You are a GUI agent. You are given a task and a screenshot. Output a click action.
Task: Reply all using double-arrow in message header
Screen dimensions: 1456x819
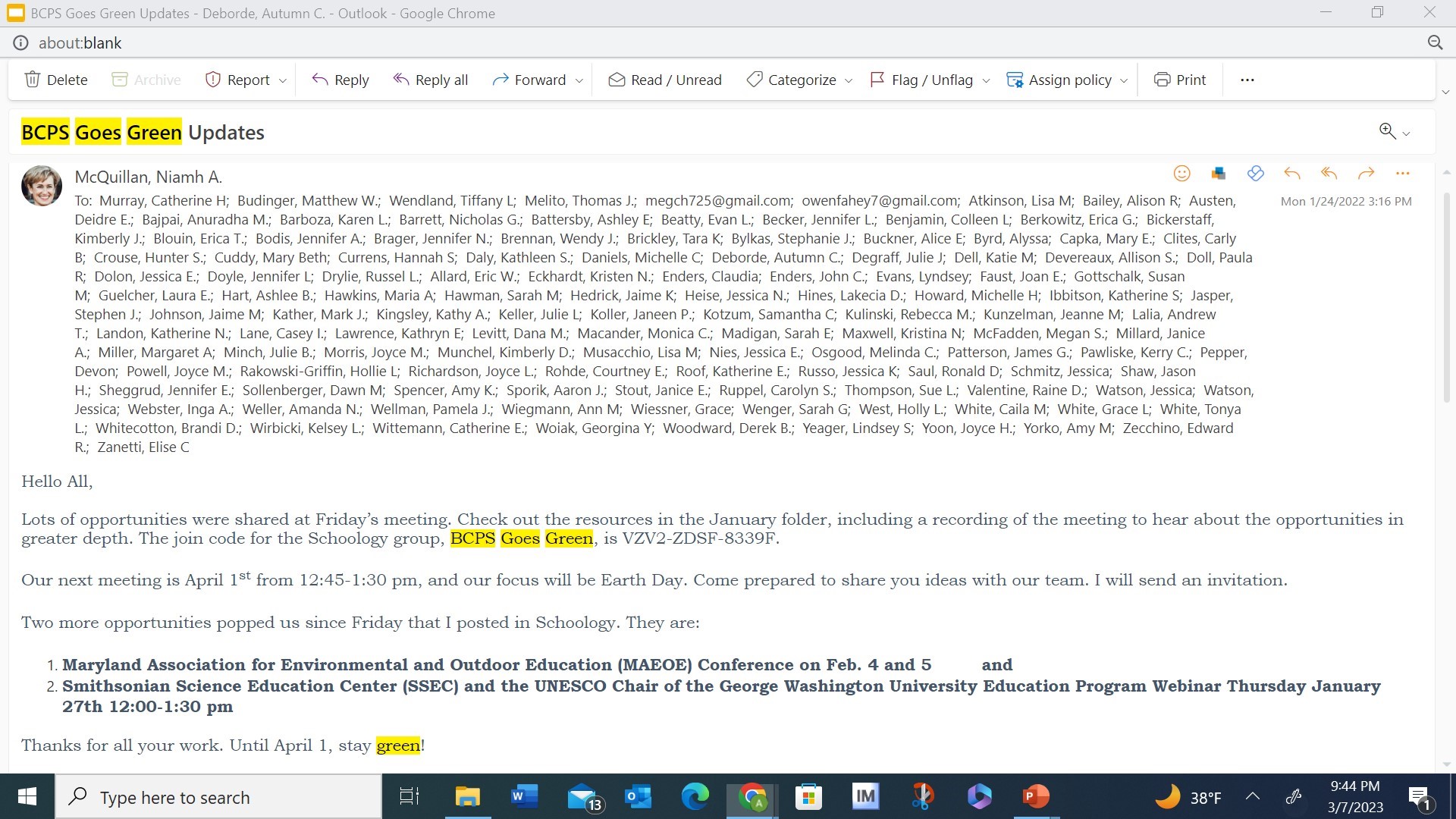pyautogui.click(x=1329, y=174)
